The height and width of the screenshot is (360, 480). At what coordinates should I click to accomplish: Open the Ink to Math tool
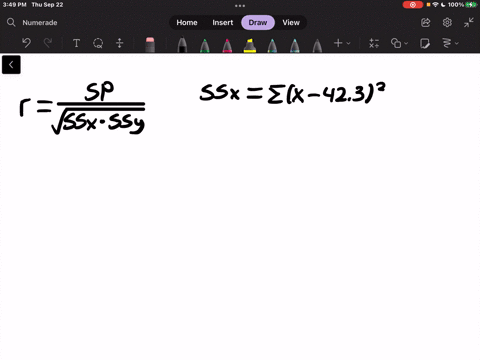(x=374, y=43)
